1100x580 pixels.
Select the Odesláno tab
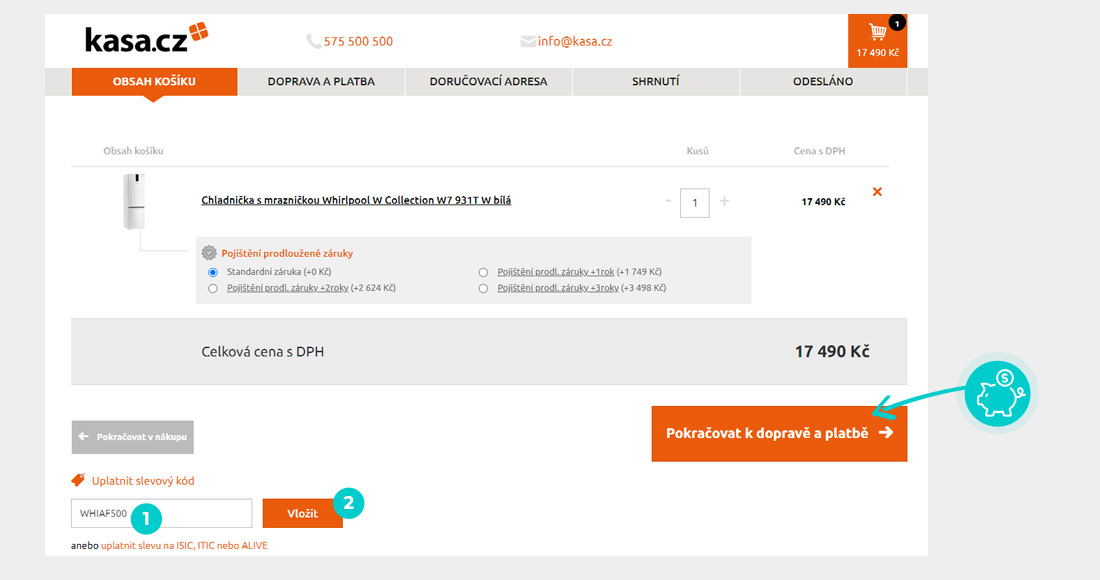[823, 81]
